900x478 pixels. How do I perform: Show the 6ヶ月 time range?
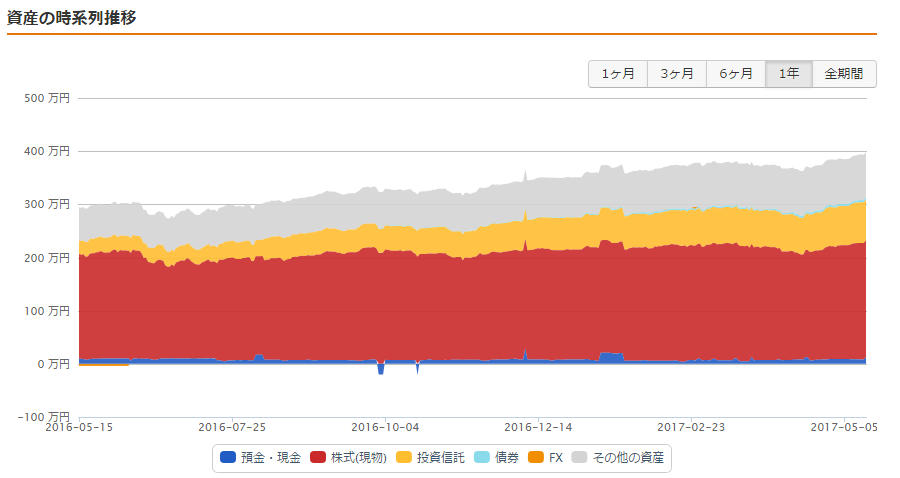click(736, 74)
